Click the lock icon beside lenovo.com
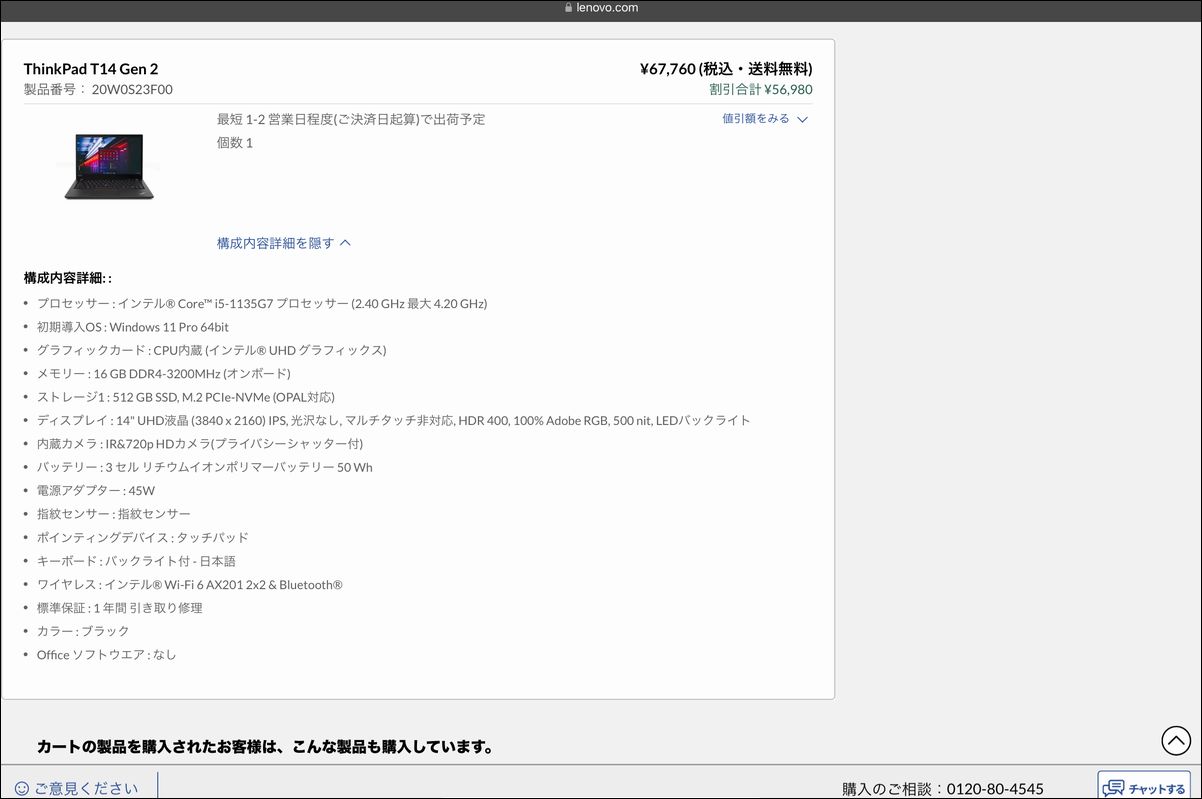This screenshot has height=799, width=1202. click(x=570, y=8)
